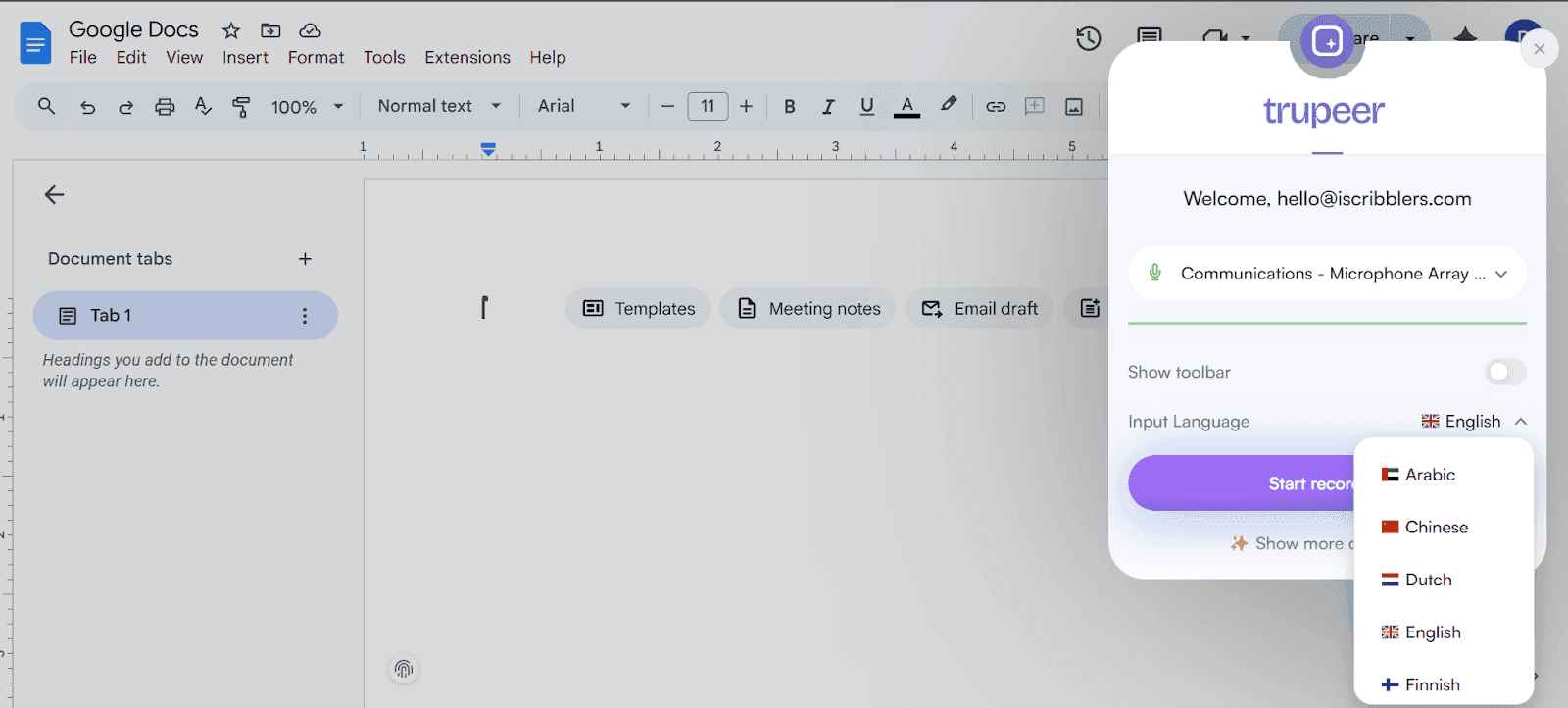The image size is (1568, 708).
Task: Open the Insert menu
Action: [245, 58]
